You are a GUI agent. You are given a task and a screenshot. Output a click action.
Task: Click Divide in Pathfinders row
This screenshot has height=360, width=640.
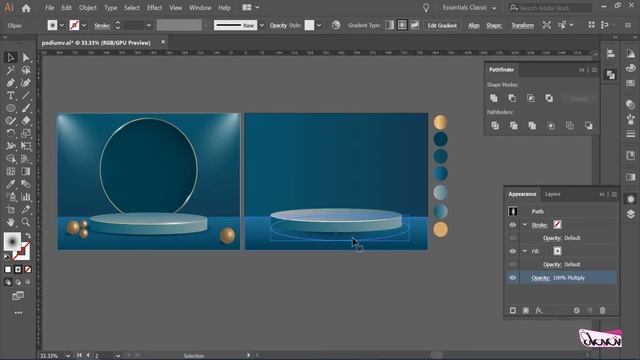(495, 126)
